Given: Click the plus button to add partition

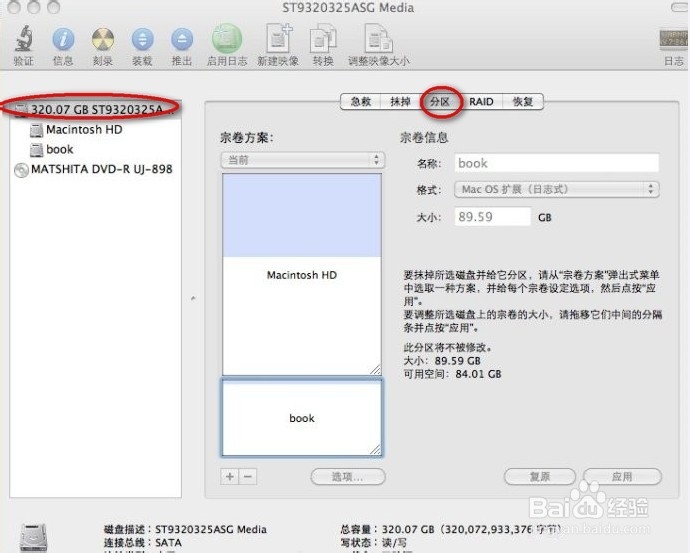Looking at the screenshot, I should (229, 476).
